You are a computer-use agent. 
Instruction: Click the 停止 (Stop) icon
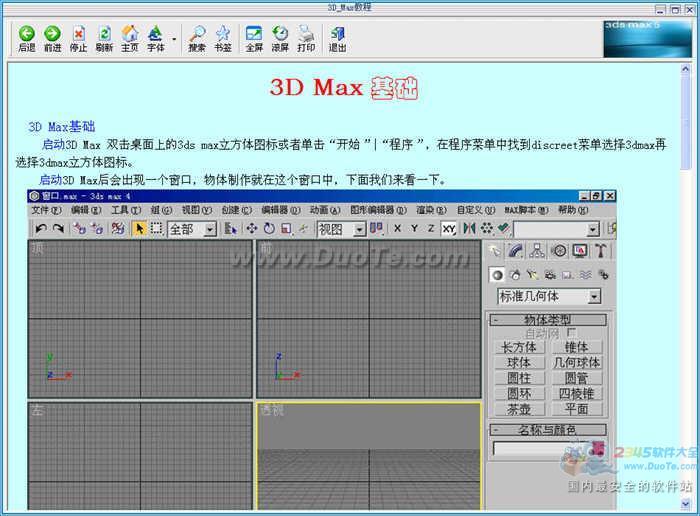pyautogui.click(x=78, y=38)
